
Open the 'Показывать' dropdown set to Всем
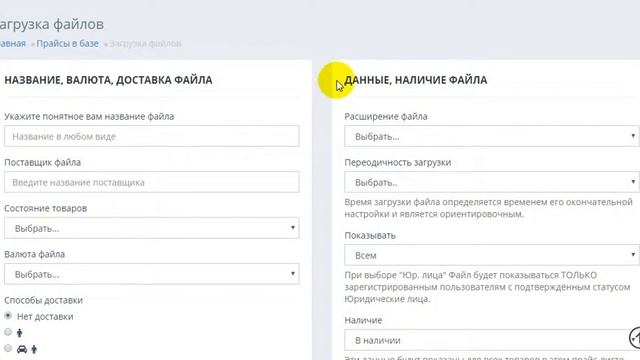coord(492,255)
